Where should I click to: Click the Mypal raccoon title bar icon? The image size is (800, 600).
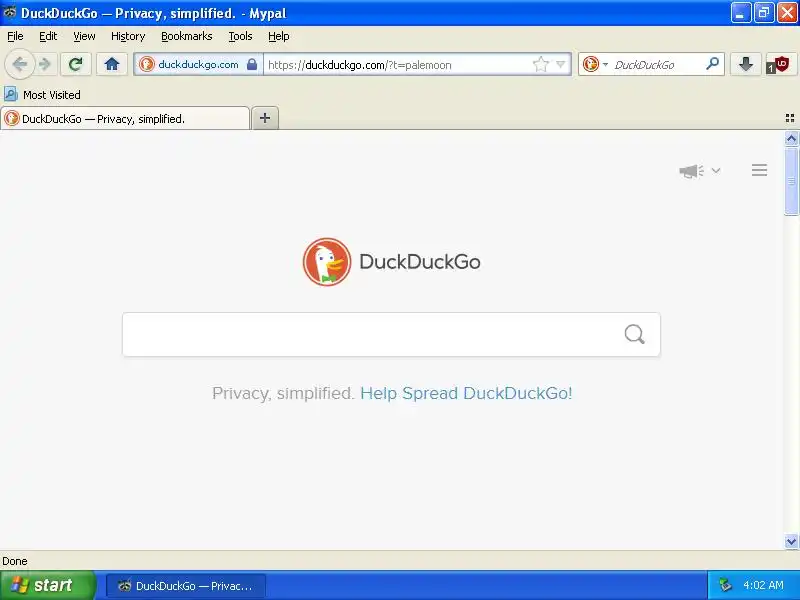point(9,13)
